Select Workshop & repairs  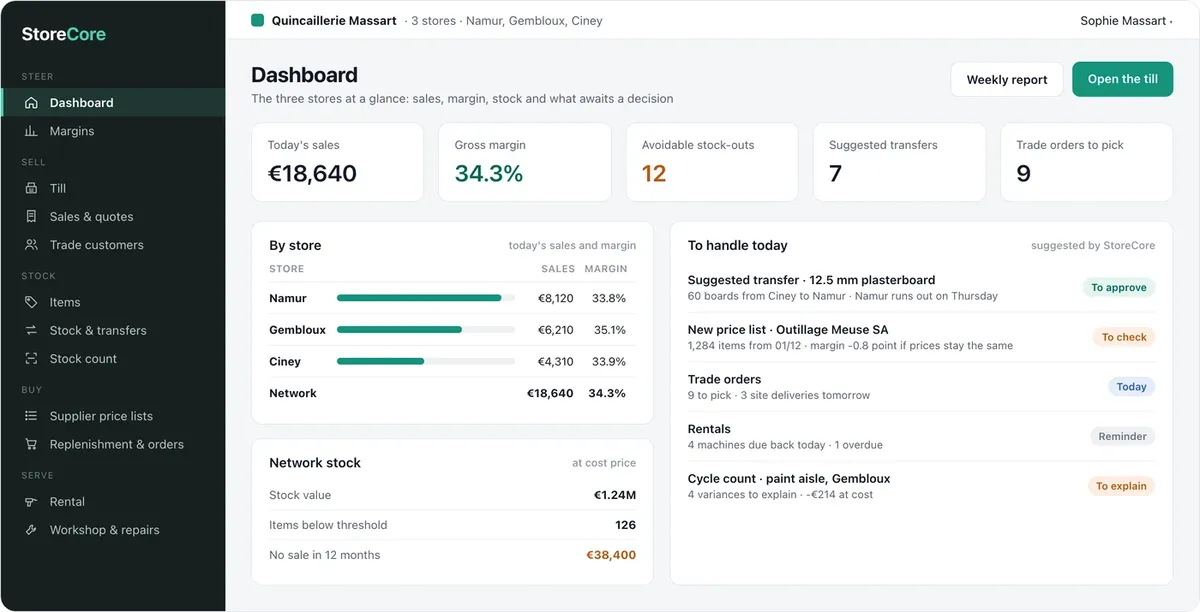click(x=112, y=530)
